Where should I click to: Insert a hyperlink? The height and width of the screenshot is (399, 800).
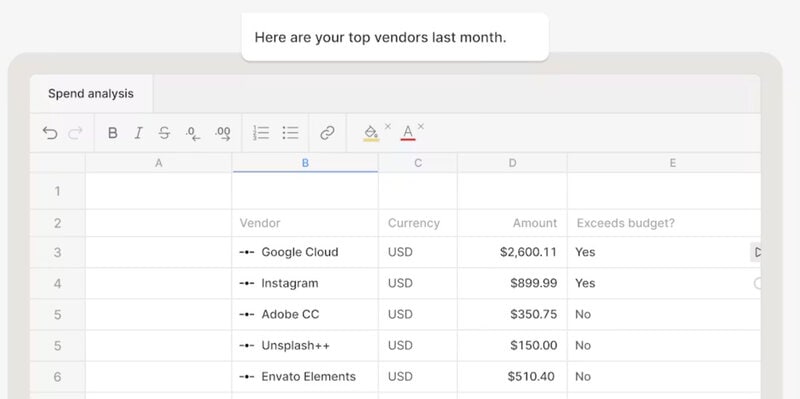(x=327, y=133)
